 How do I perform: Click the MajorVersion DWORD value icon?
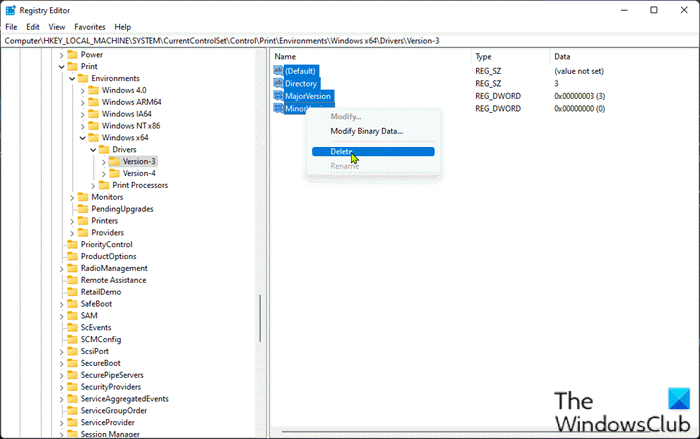(x=278, y=96)
